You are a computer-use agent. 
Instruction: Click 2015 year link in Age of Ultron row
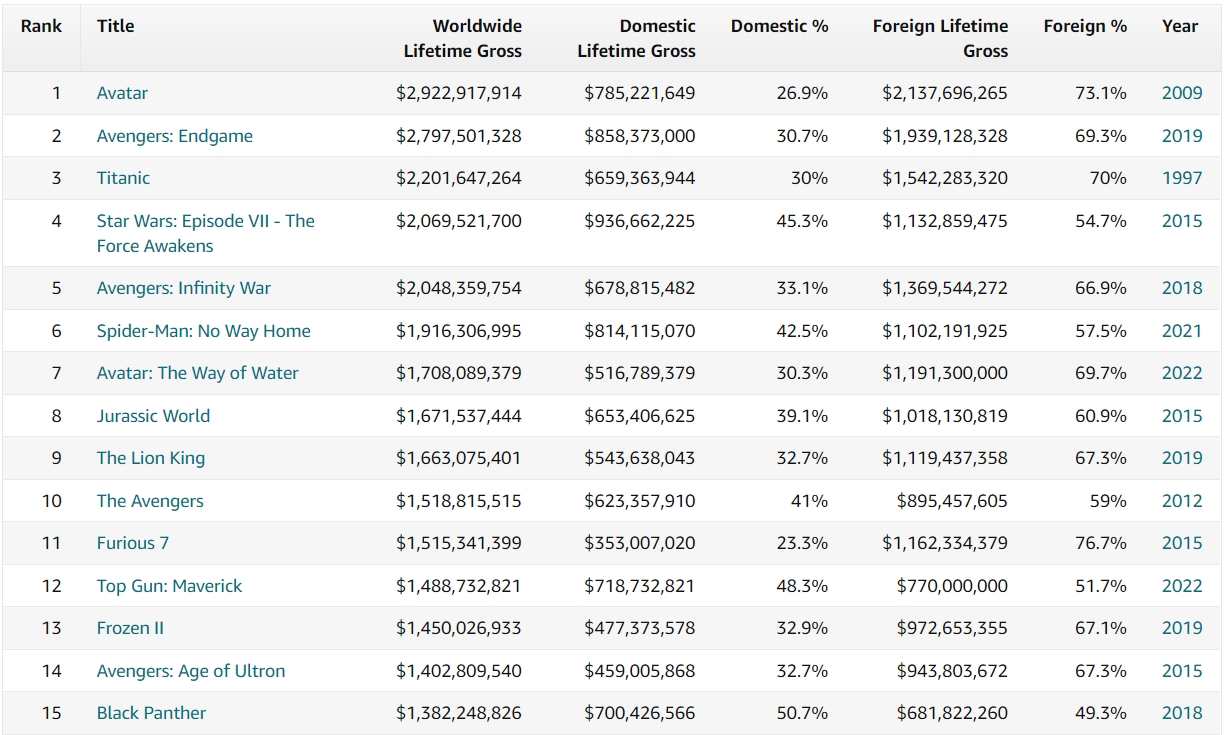(1182, 671)
